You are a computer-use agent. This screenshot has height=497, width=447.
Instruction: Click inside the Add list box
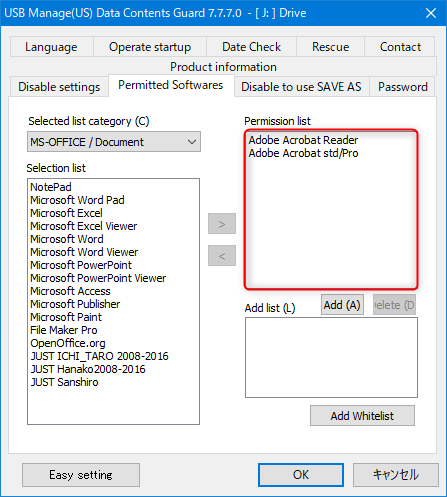click(331, 357)
